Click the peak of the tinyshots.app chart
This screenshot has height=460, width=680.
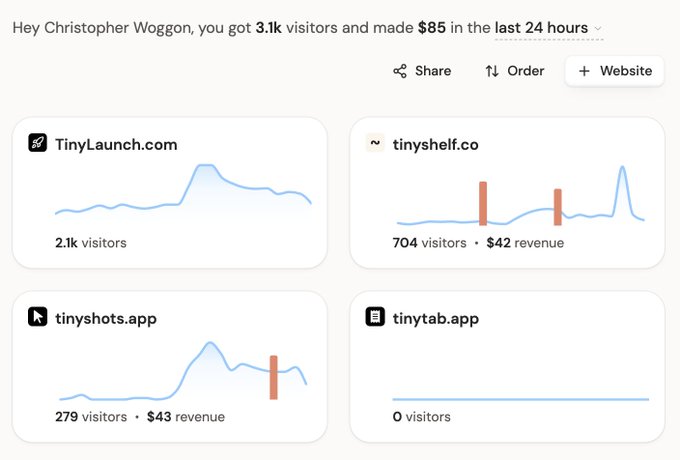(x=210, y=344)
